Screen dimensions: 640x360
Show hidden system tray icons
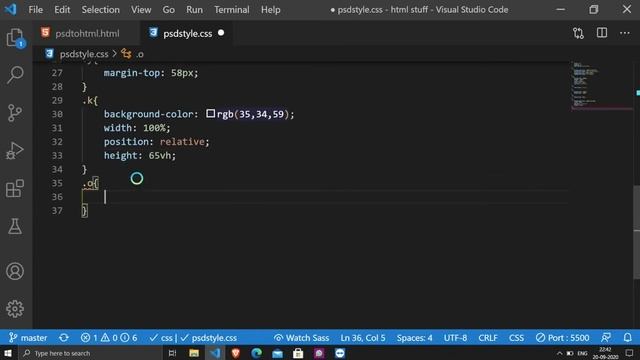click(x=559, y=353)
